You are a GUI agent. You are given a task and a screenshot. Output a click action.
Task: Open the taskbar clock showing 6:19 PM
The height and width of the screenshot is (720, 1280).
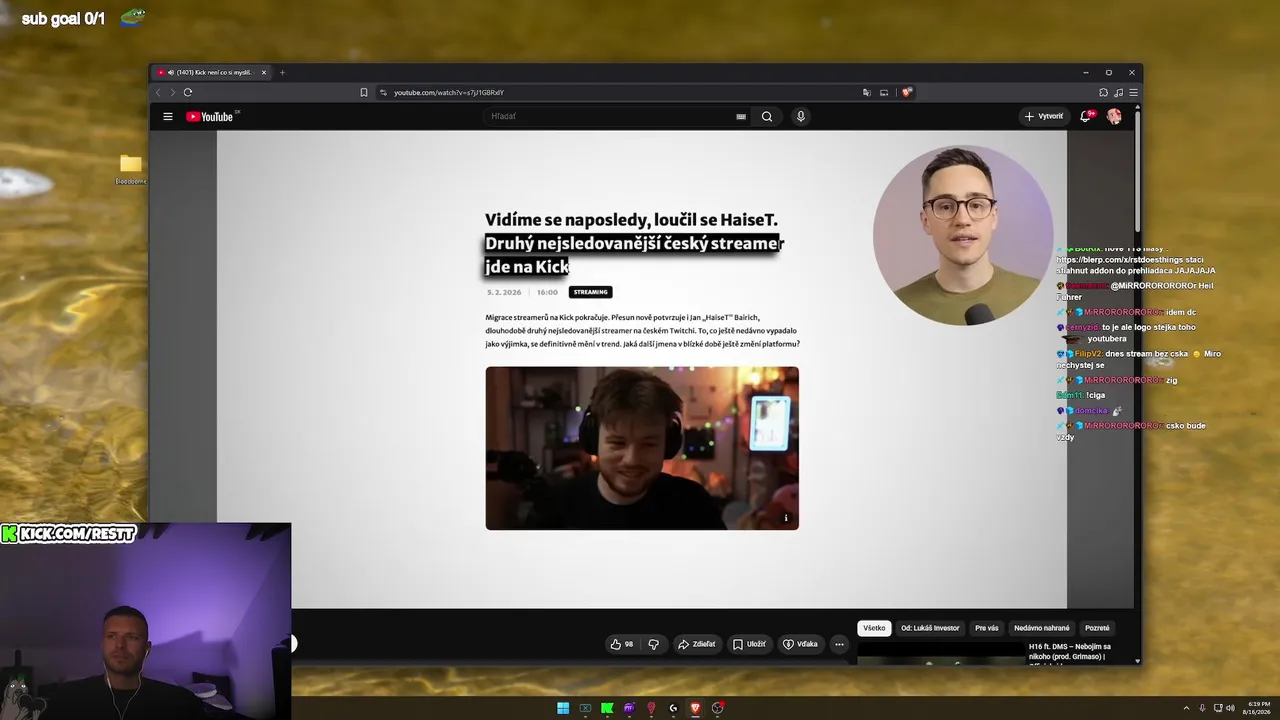(x=1257, y=708)
